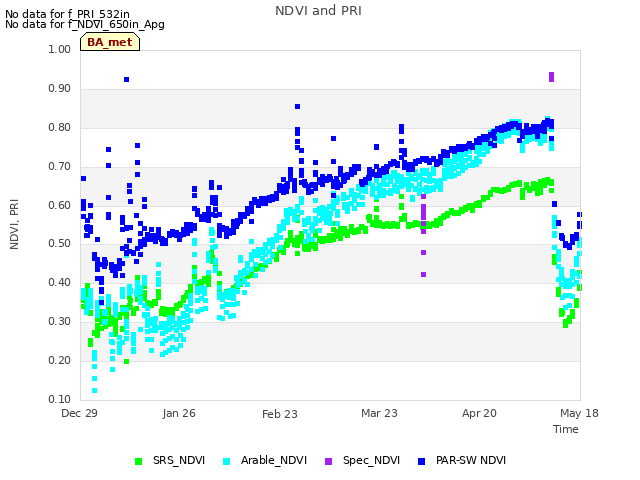This screenshot has width=640, height=480.
Task: Click the 1.00 y-axis tick label
Action: tap(60, 49)
